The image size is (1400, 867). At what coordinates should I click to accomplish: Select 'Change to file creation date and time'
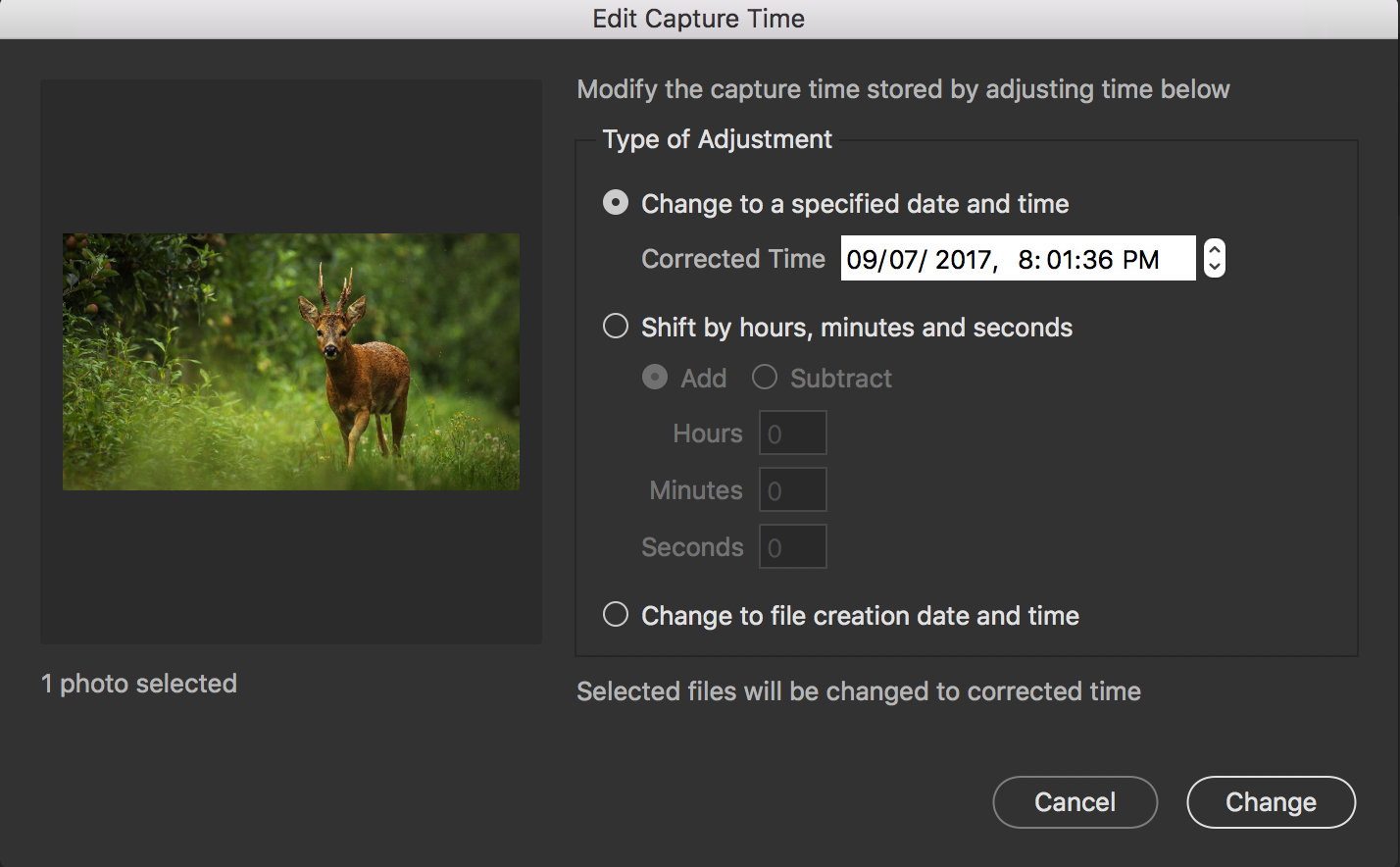(x=616, y=615)
